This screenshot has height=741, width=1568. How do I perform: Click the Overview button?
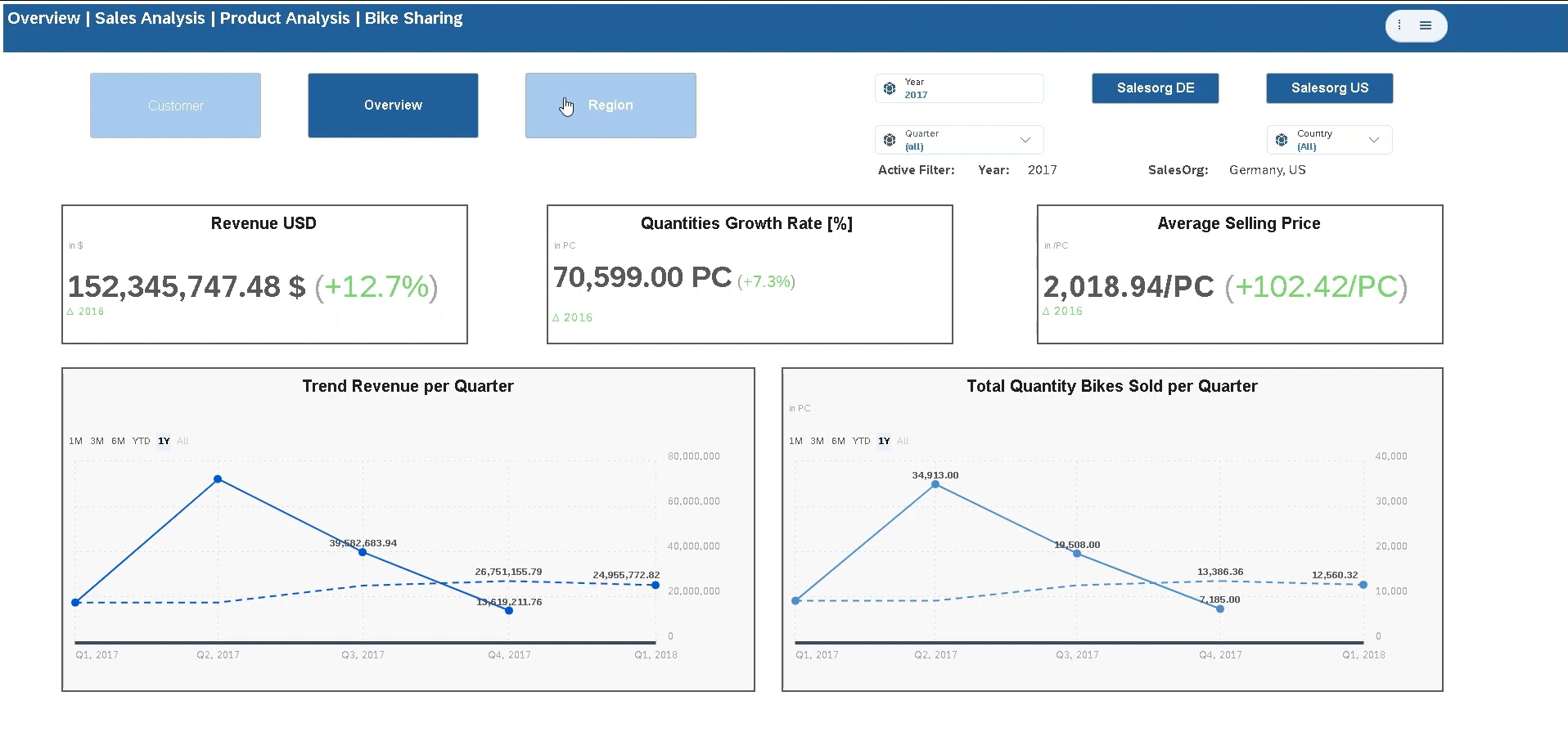(393, 106)
